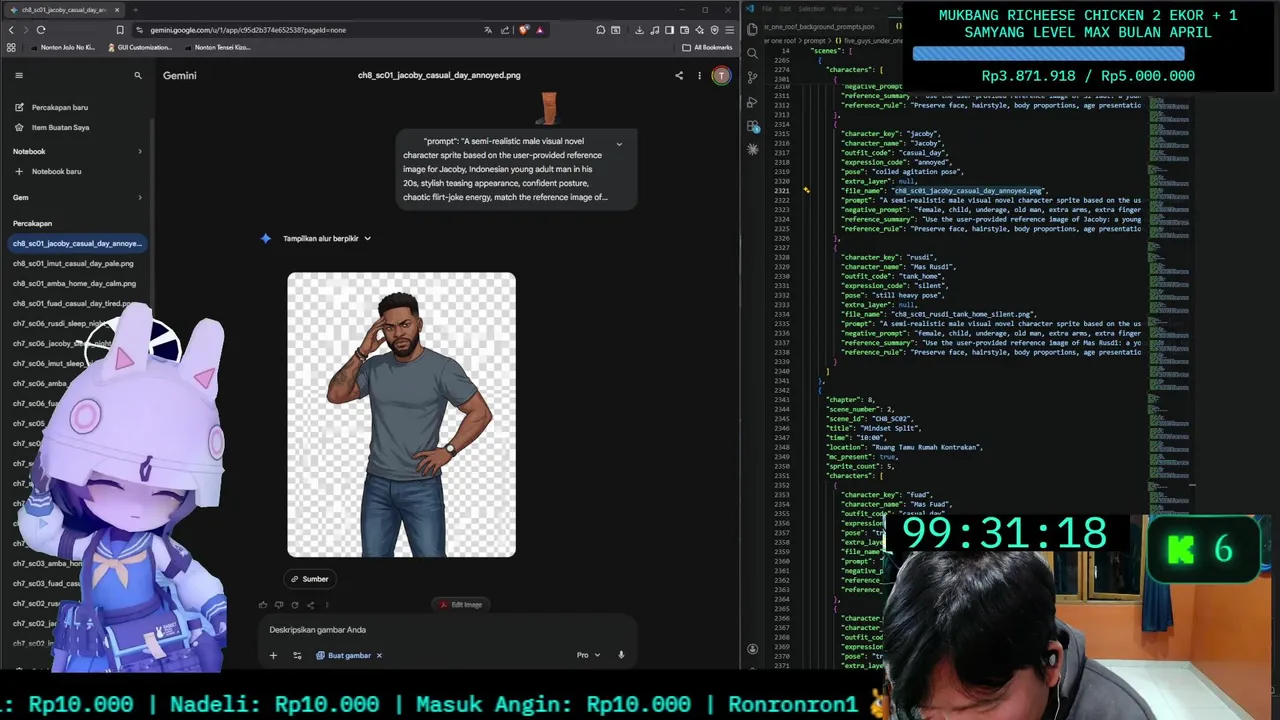
Task: Open VS Code Run and Debug panel
Action: click(753, 102)
